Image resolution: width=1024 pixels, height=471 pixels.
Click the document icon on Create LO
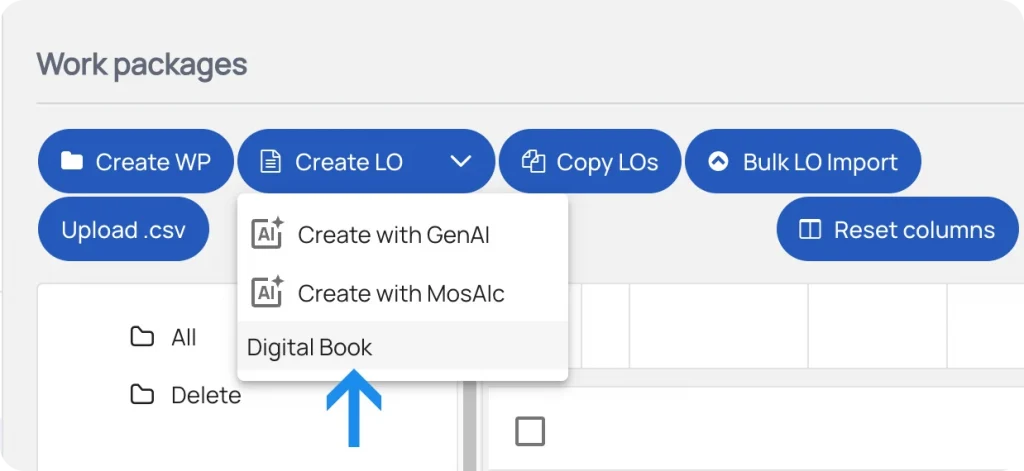(x=270, y=162)
